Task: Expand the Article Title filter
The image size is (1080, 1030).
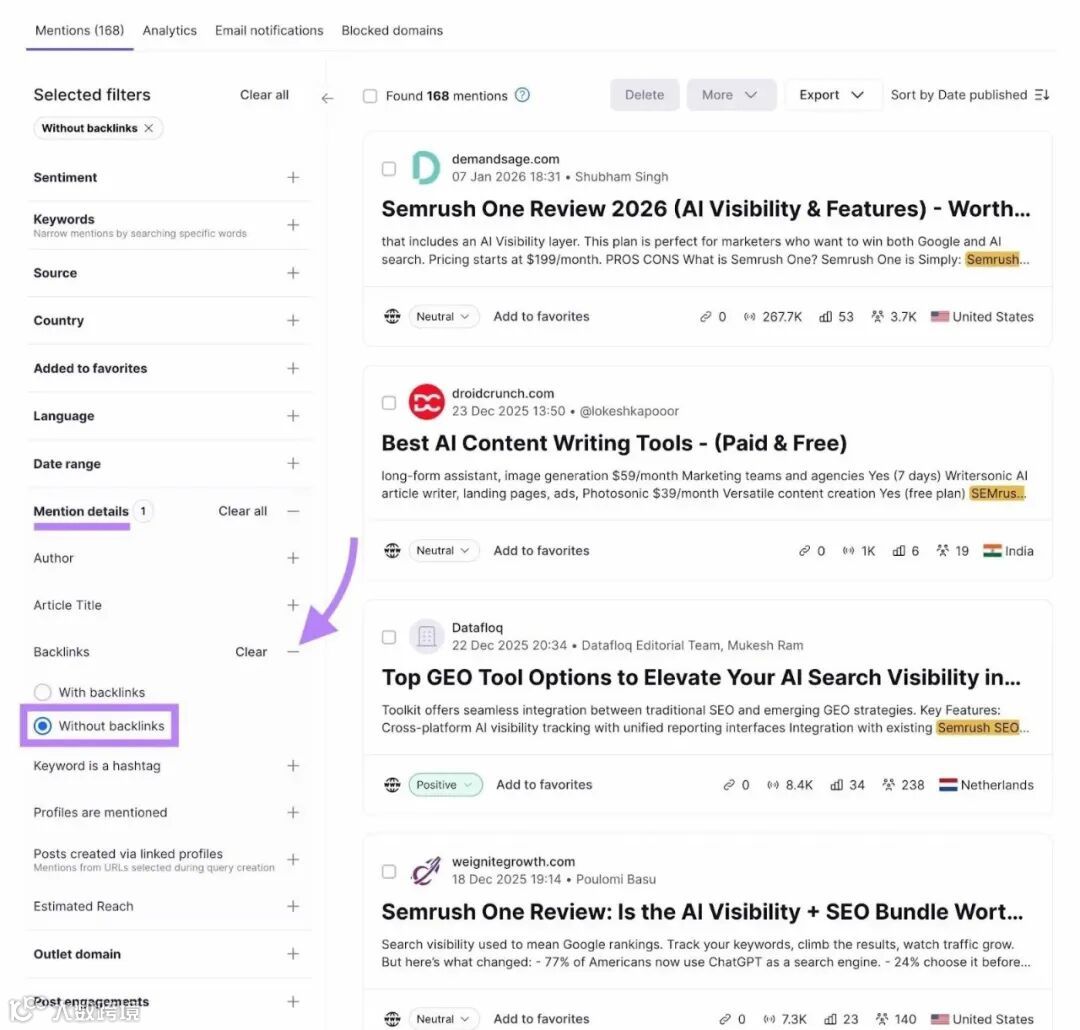Action: [293, 605]
